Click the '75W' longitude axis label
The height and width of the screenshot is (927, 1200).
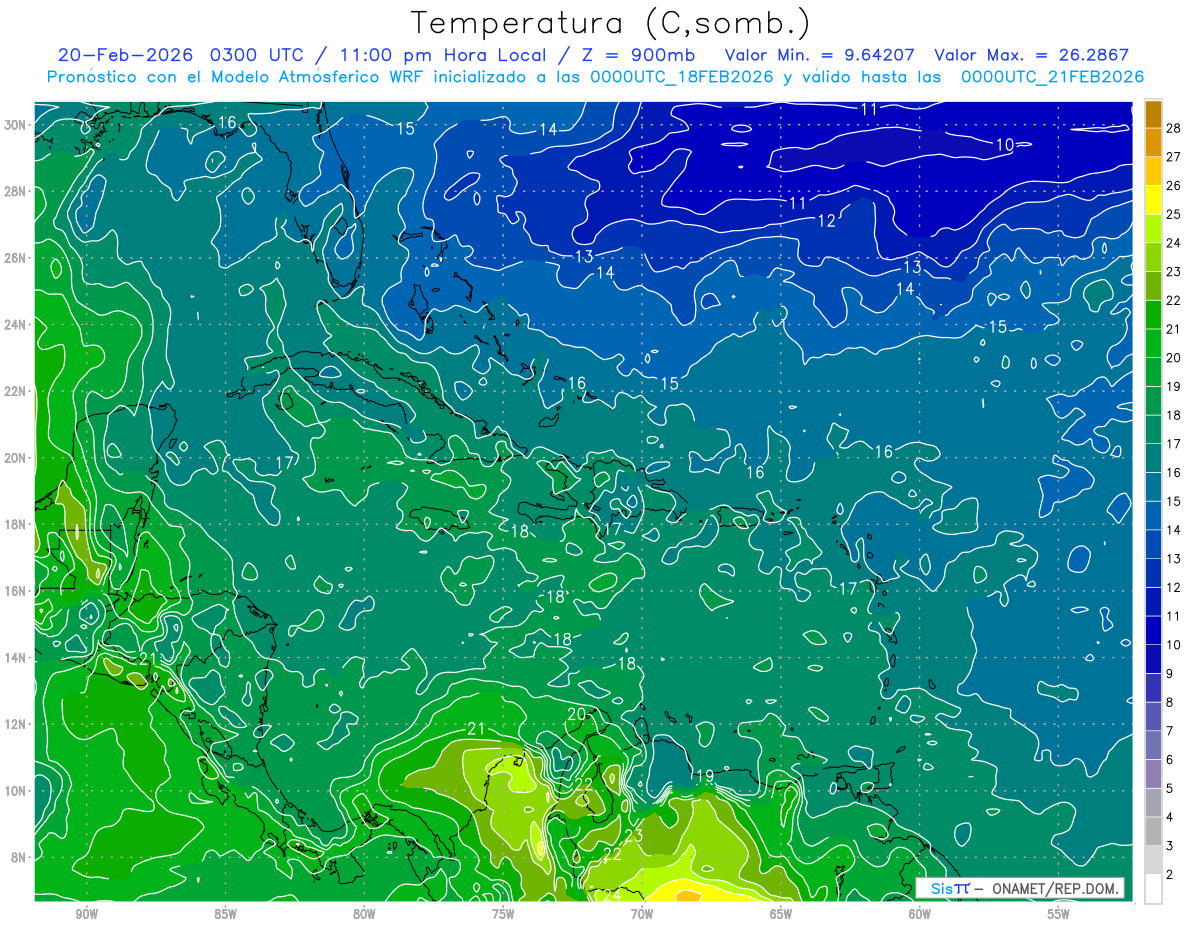[x=503, y=915]
